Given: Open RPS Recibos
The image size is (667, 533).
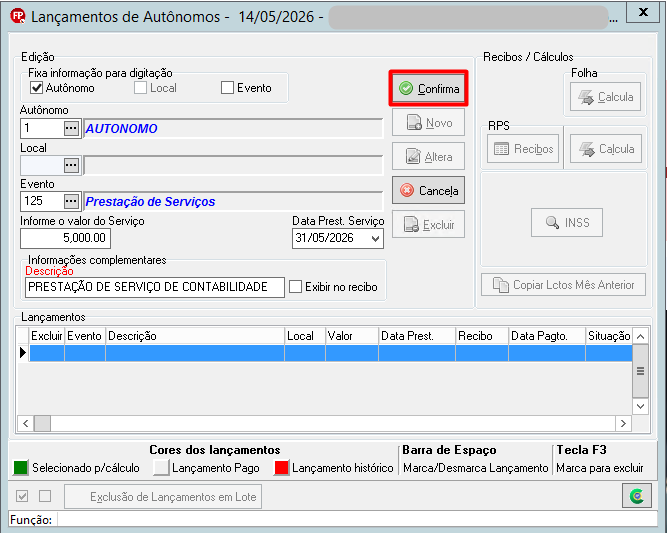Looking at the screenshot, I should 523,149.
